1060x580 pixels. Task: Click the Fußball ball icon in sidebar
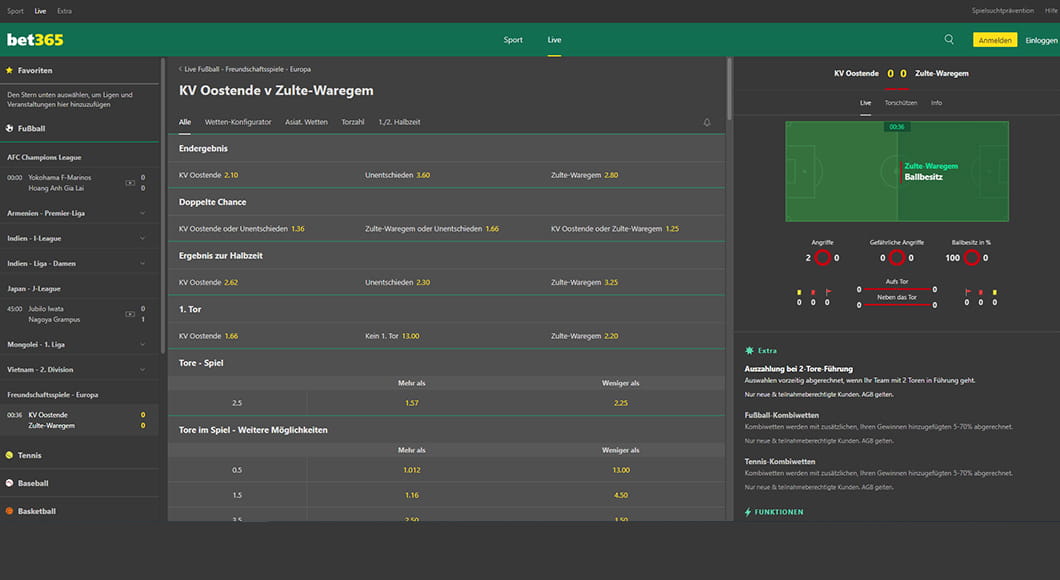(x=9, y=128)
